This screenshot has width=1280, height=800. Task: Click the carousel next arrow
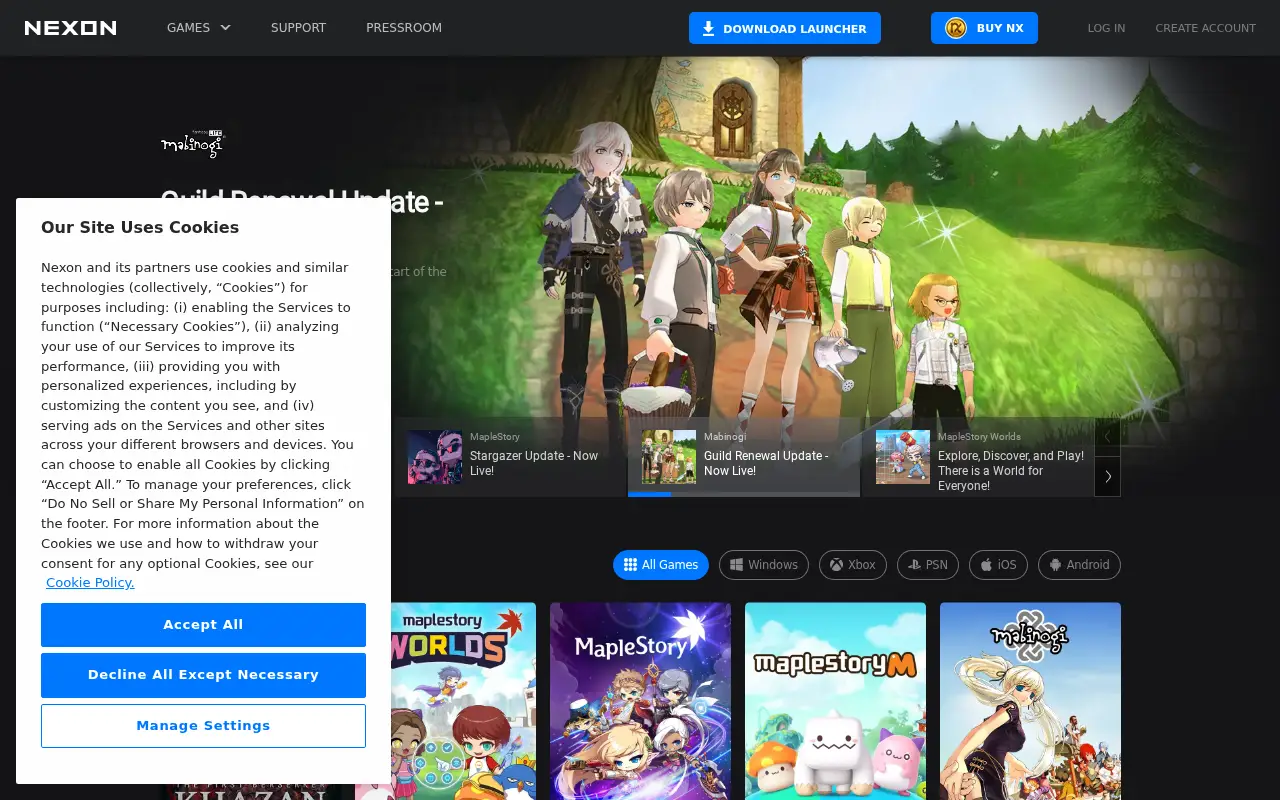point(1108,477)
